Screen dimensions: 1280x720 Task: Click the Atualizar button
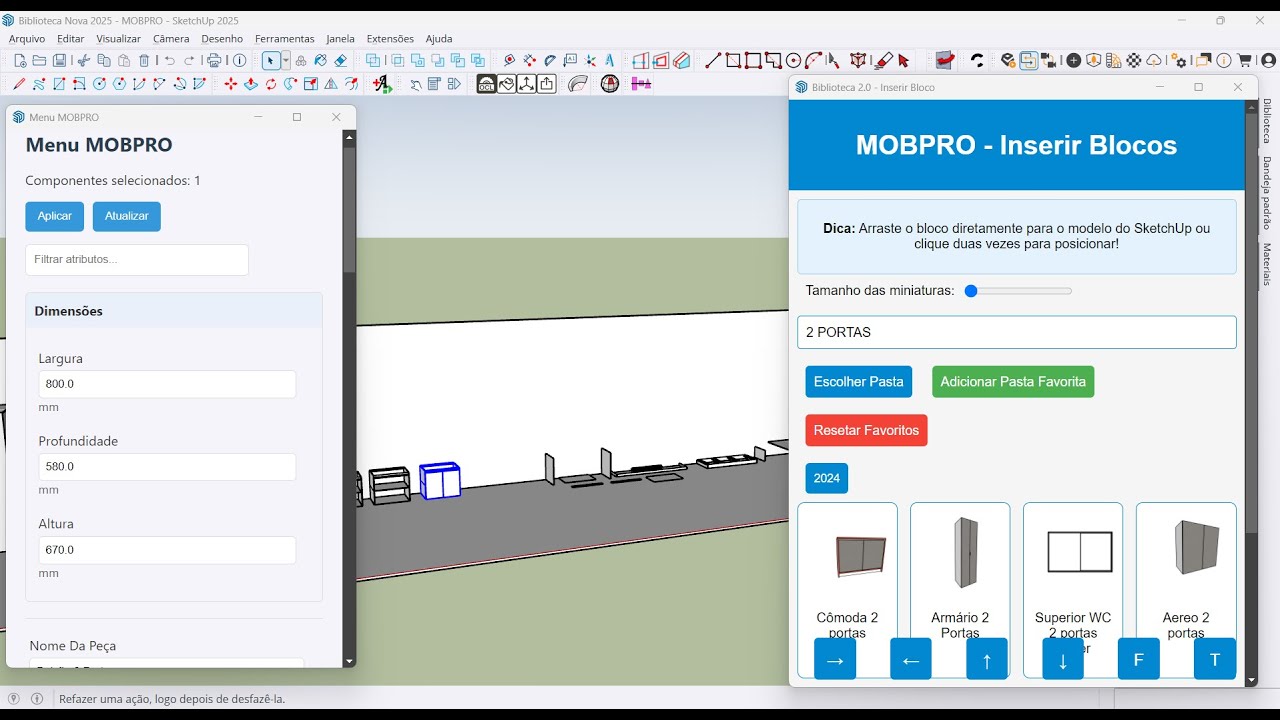point(127,216)
